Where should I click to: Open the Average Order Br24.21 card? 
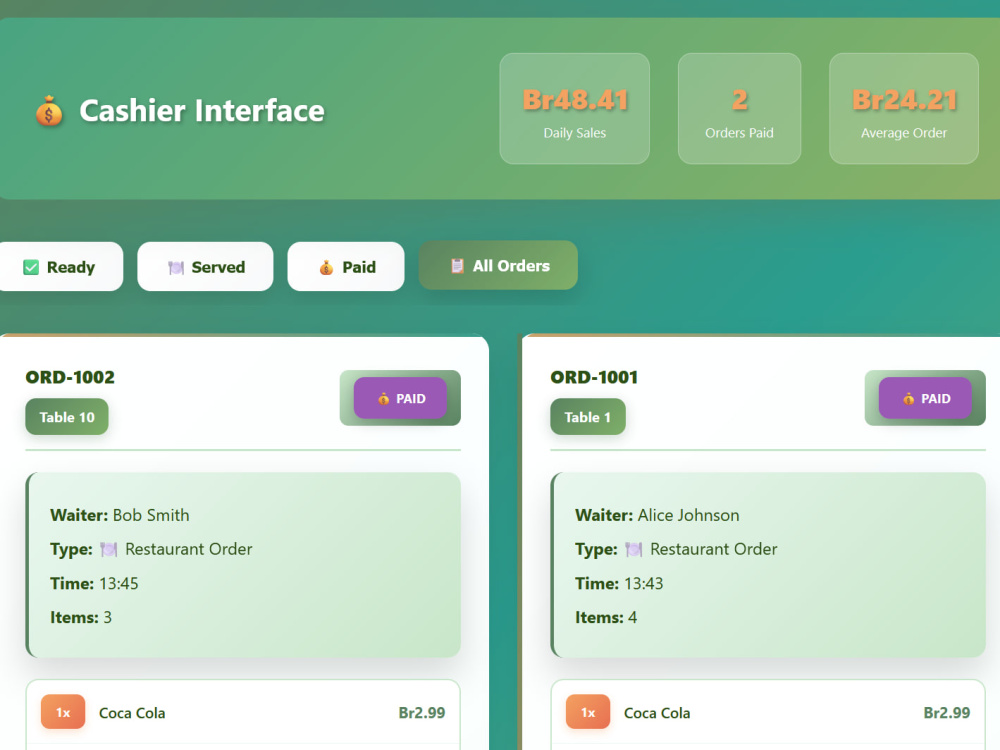pos(904,108)
